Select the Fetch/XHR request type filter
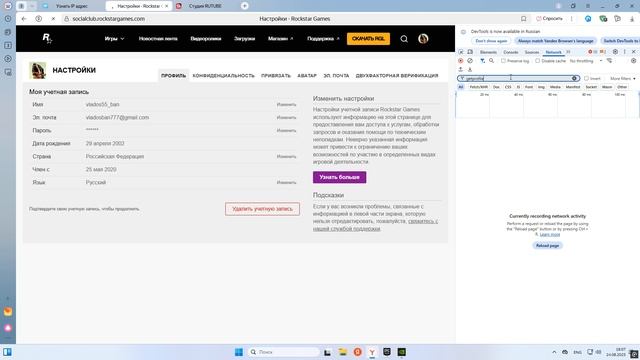This screenshot has height=360, width=640. coord(478,87)
